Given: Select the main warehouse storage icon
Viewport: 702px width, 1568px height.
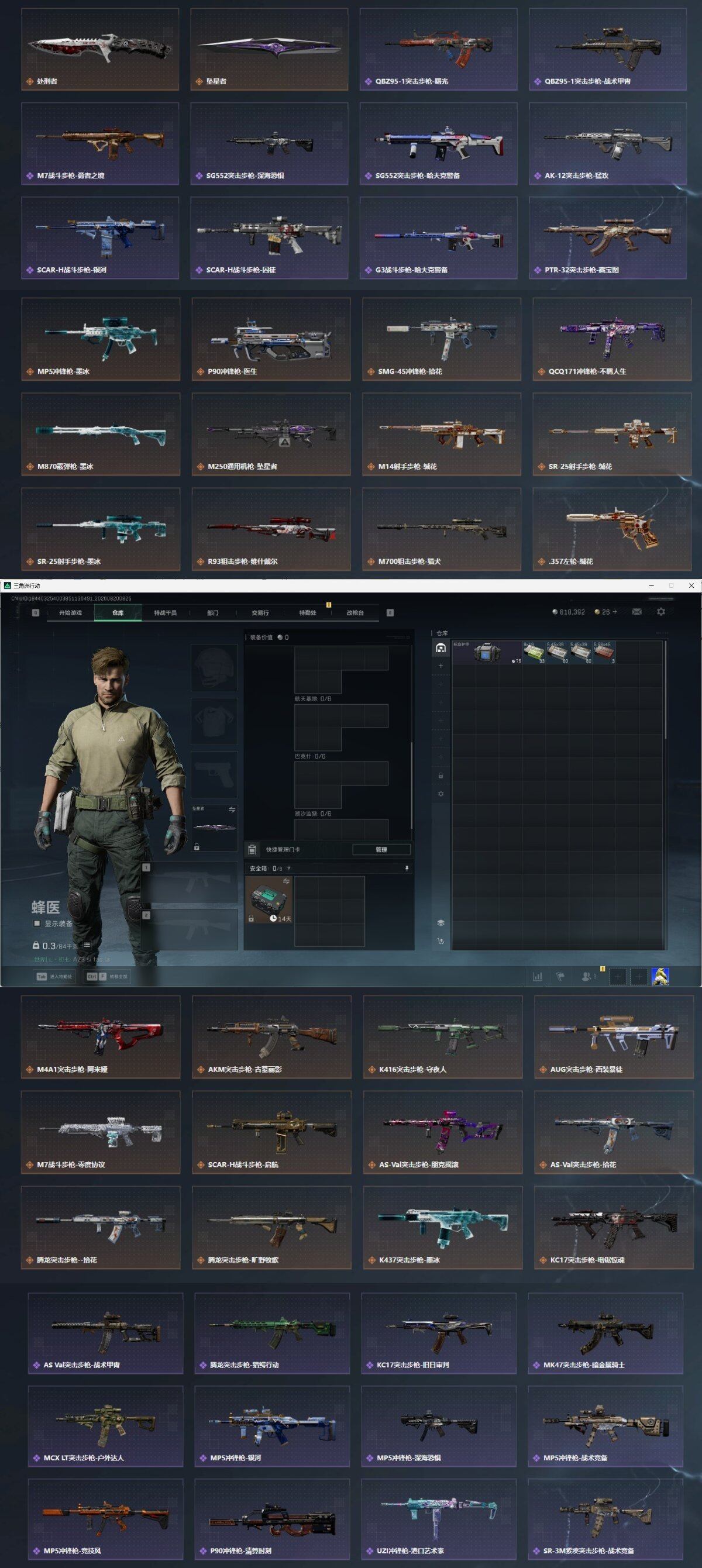Looking at the screenshot, I should pos(441,648).
